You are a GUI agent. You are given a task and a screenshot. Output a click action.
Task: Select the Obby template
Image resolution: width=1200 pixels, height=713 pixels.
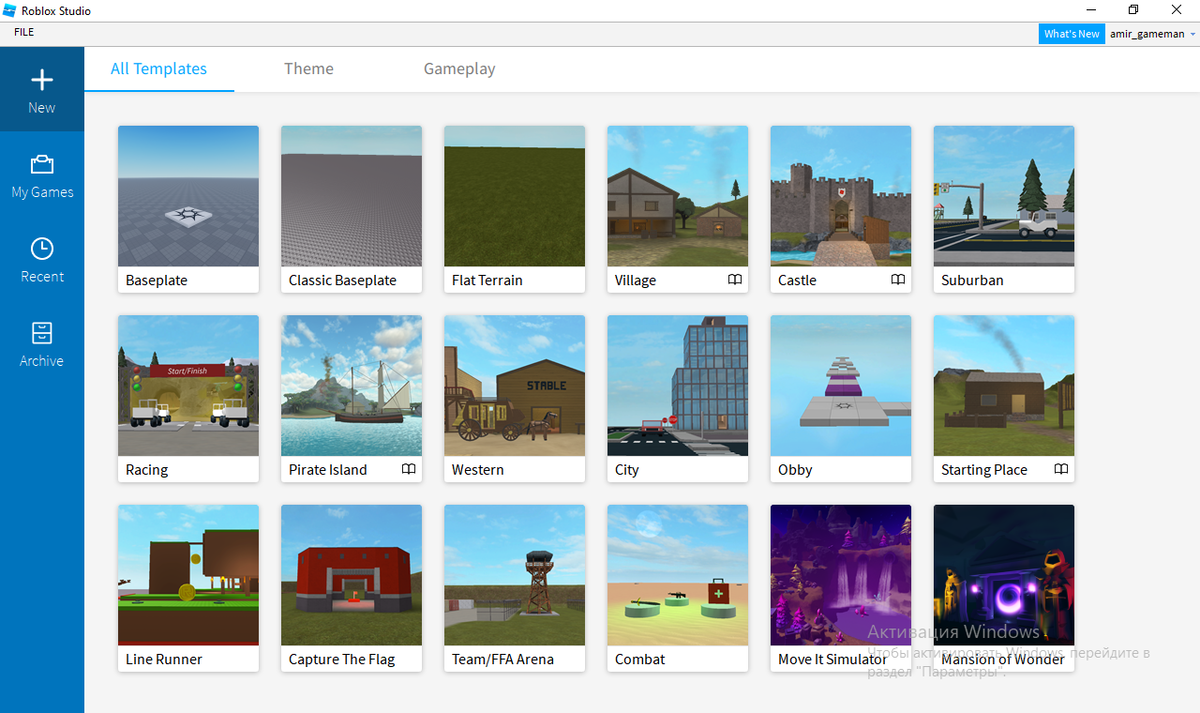[840, 399]
